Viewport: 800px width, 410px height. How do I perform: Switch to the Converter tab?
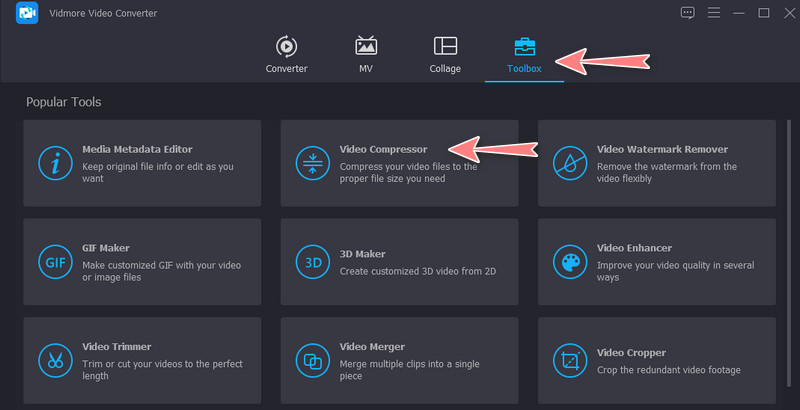tap(286, 54)
